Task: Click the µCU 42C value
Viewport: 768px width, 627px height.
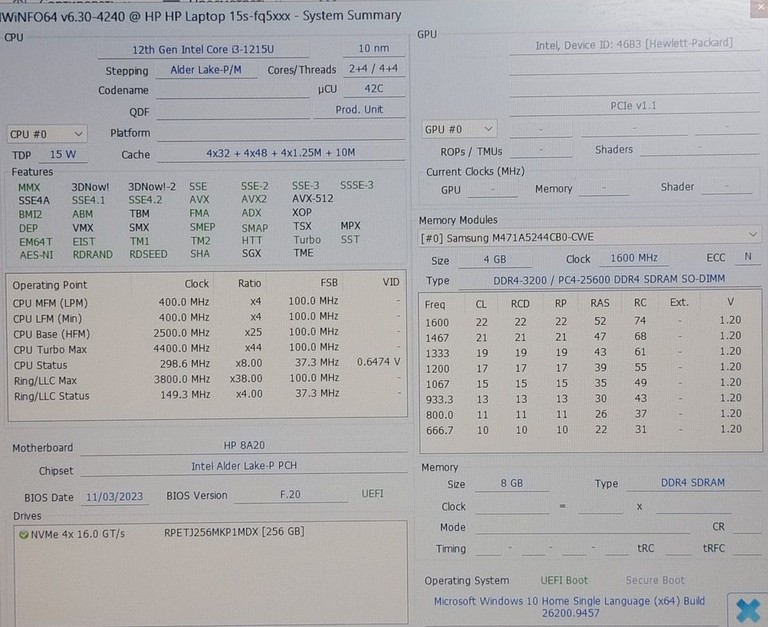Action: point(374,89)
